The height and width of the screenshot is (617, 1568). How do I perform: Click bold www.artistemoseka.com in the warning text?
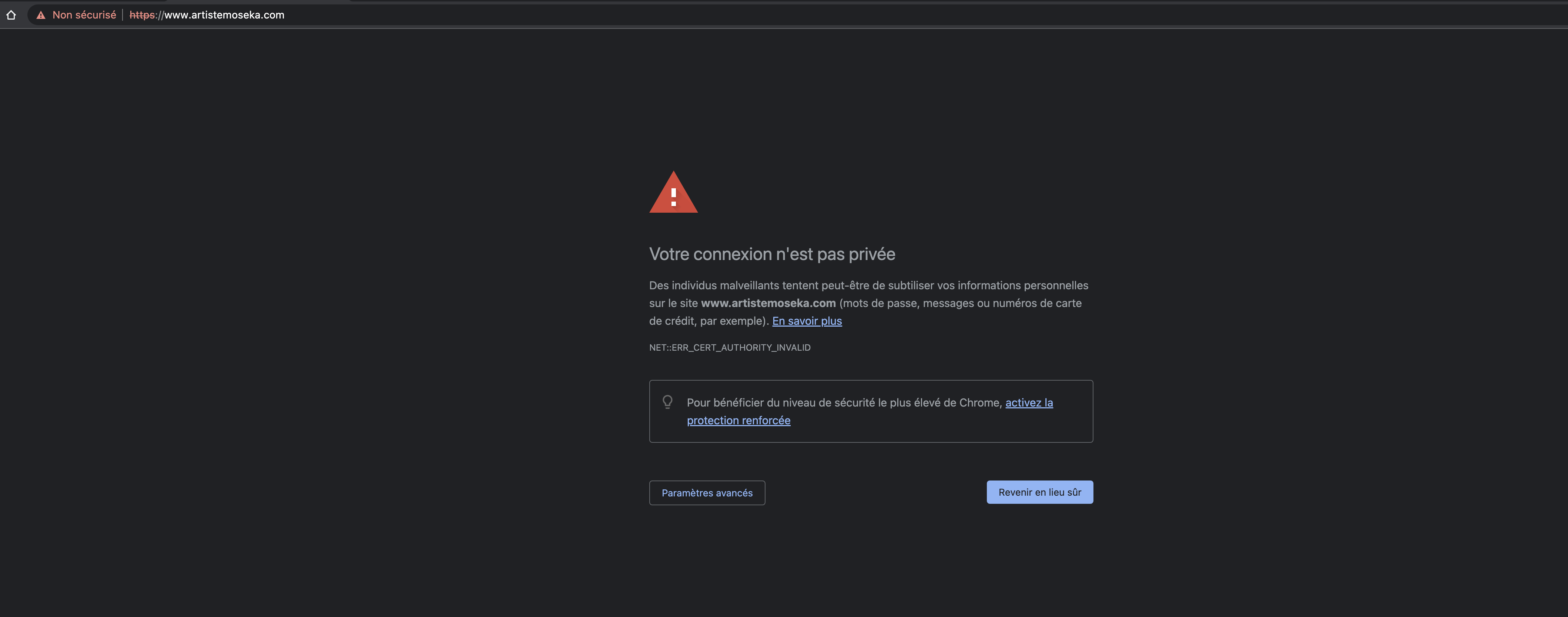(768, 303)
